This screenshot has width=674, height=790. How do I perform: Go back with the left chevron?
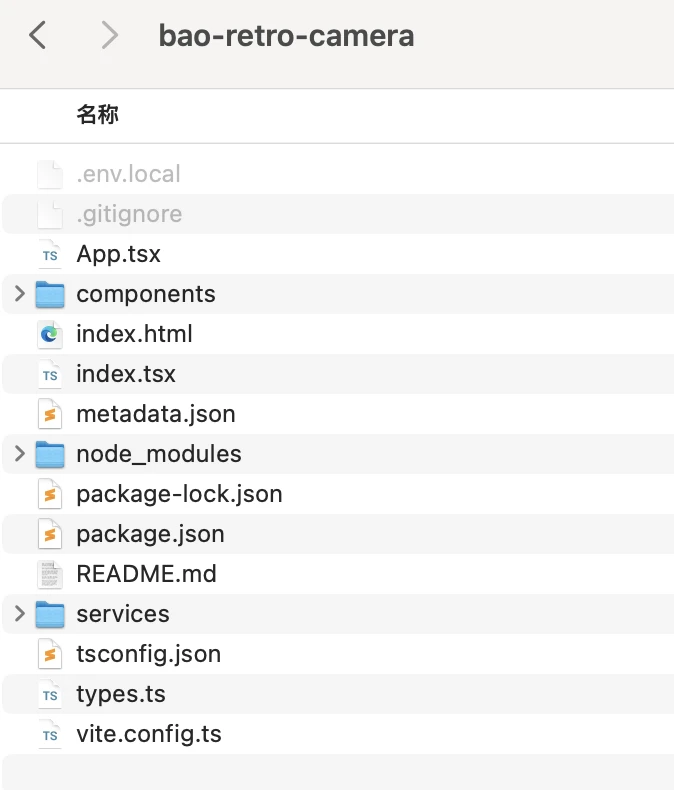tap(37, 35)
